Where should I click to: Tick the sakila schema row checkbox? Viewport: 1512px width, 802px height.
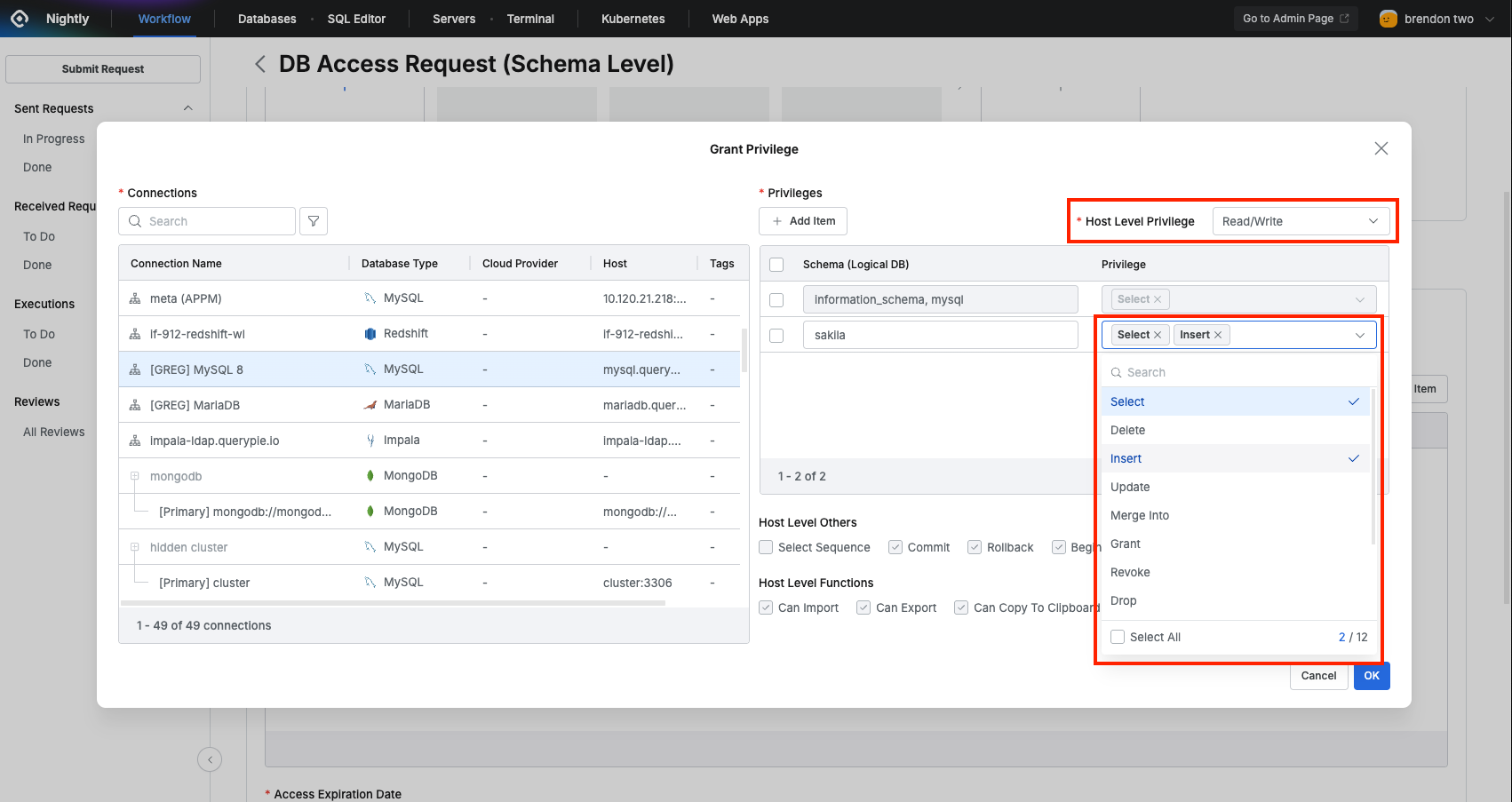(x=776, y=336)
